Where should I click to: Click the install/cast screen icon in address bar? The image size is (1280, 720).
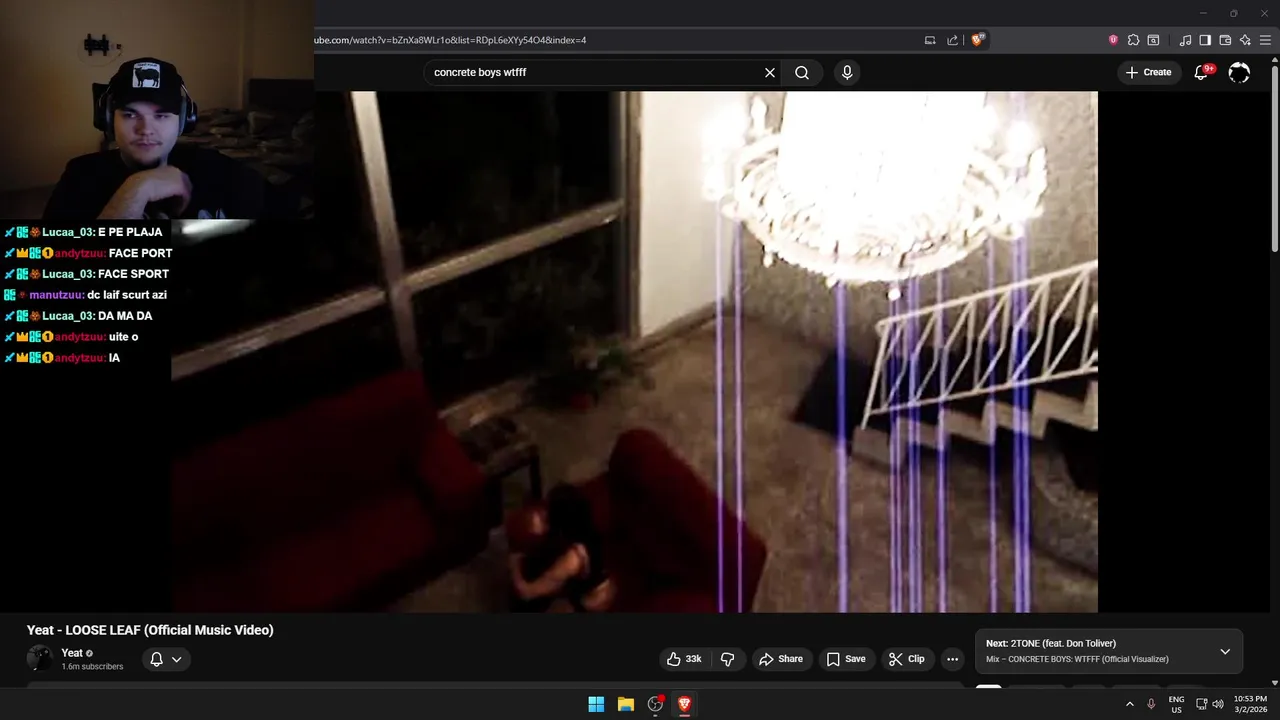(x=930, y=40)
